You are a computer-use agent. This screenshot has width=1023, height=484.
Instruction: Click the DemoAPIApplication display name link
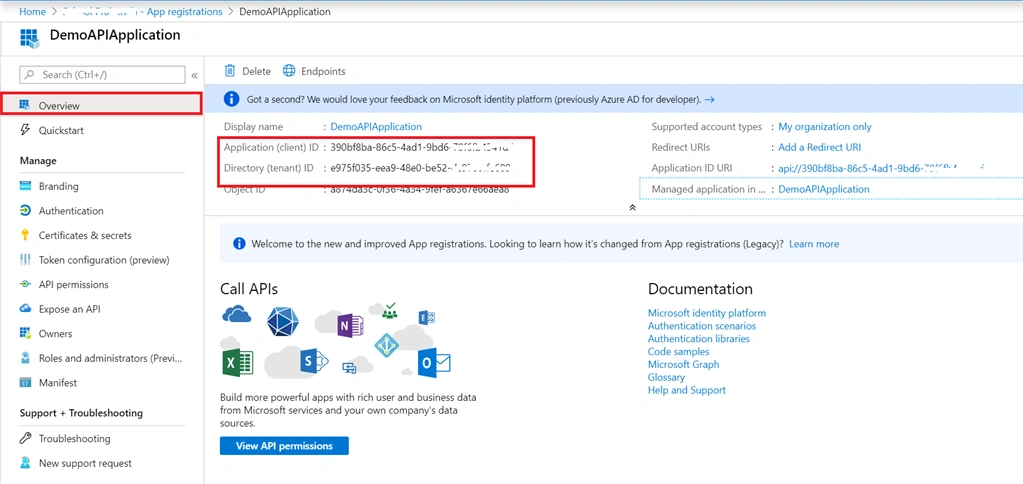(x=376, y=127)
